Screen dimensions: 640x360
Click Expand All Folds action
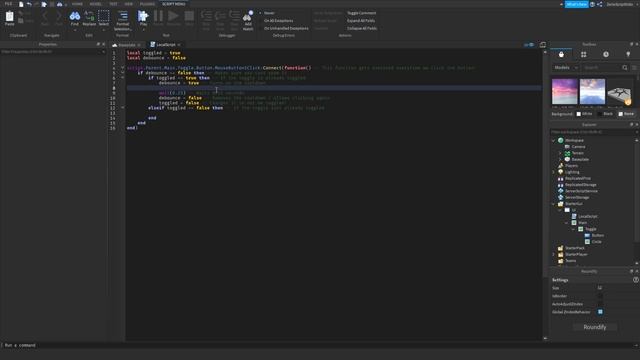[x=361, y=21]
